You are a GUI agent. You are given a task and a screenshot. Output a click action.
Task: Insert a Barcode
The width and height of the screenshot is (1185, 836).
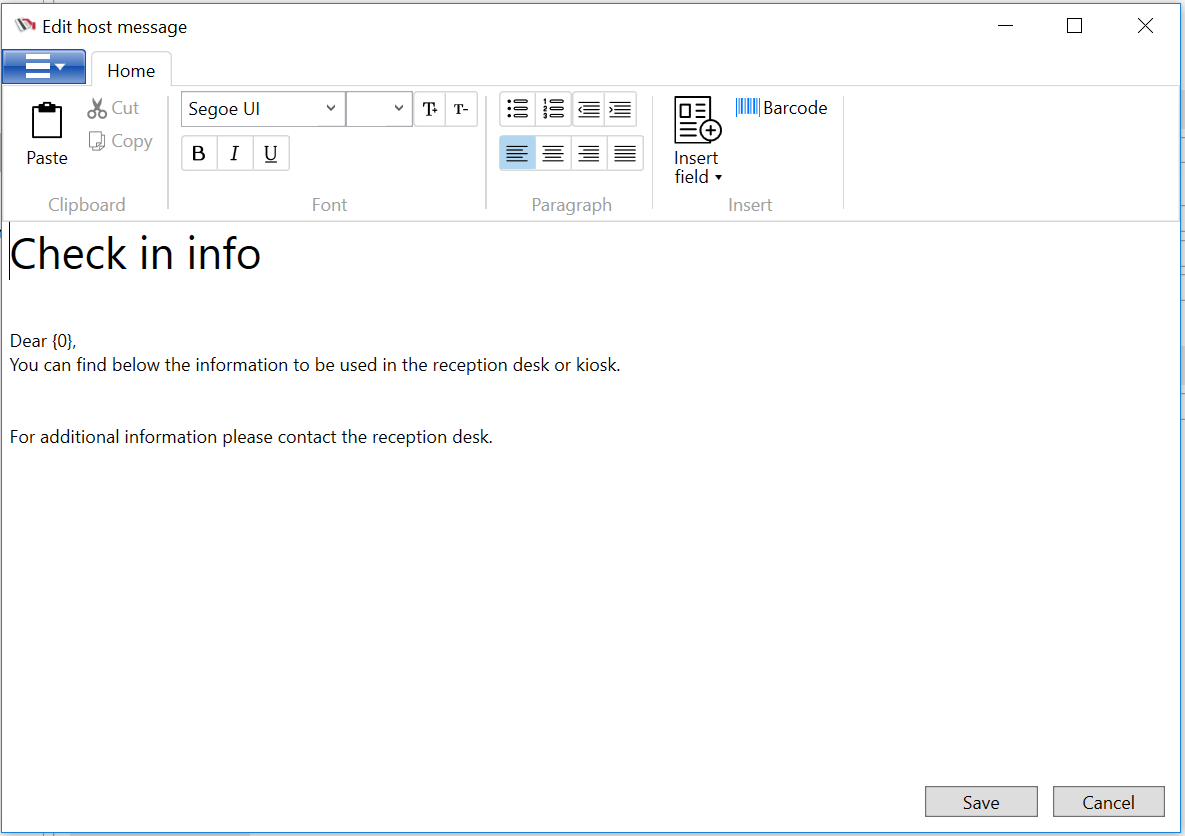781,108
